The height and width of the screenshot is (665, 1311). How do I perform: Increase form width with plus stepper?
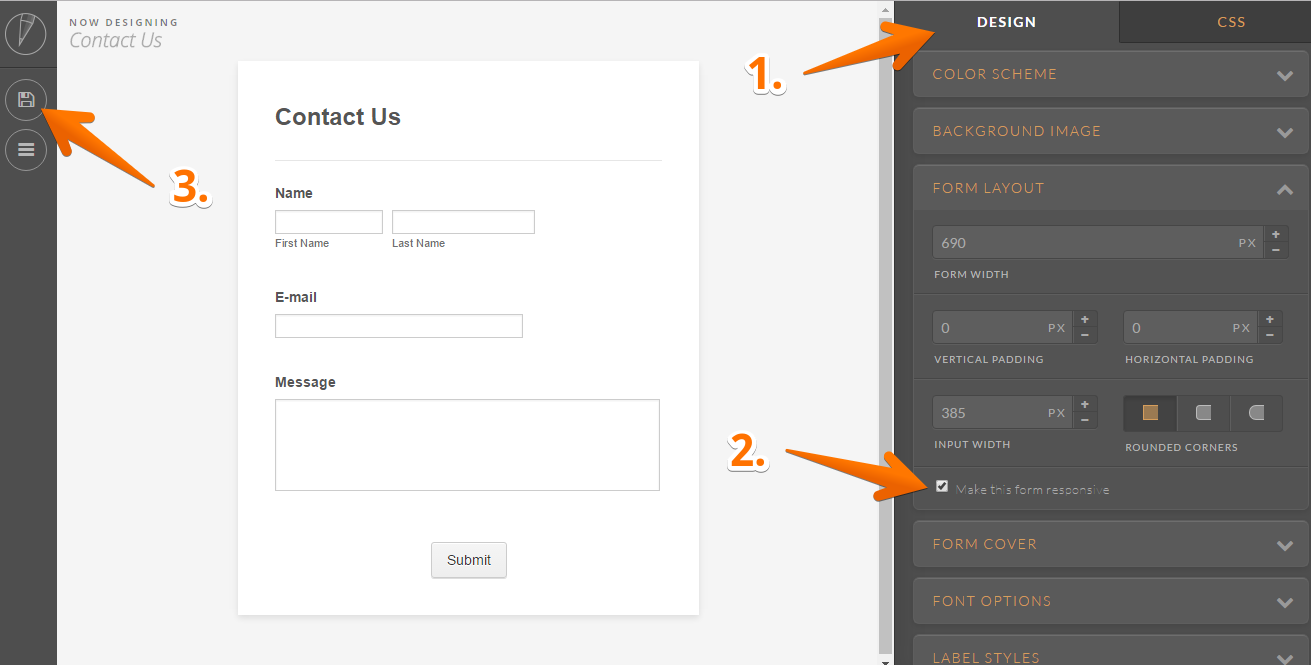click(1276, 235)
